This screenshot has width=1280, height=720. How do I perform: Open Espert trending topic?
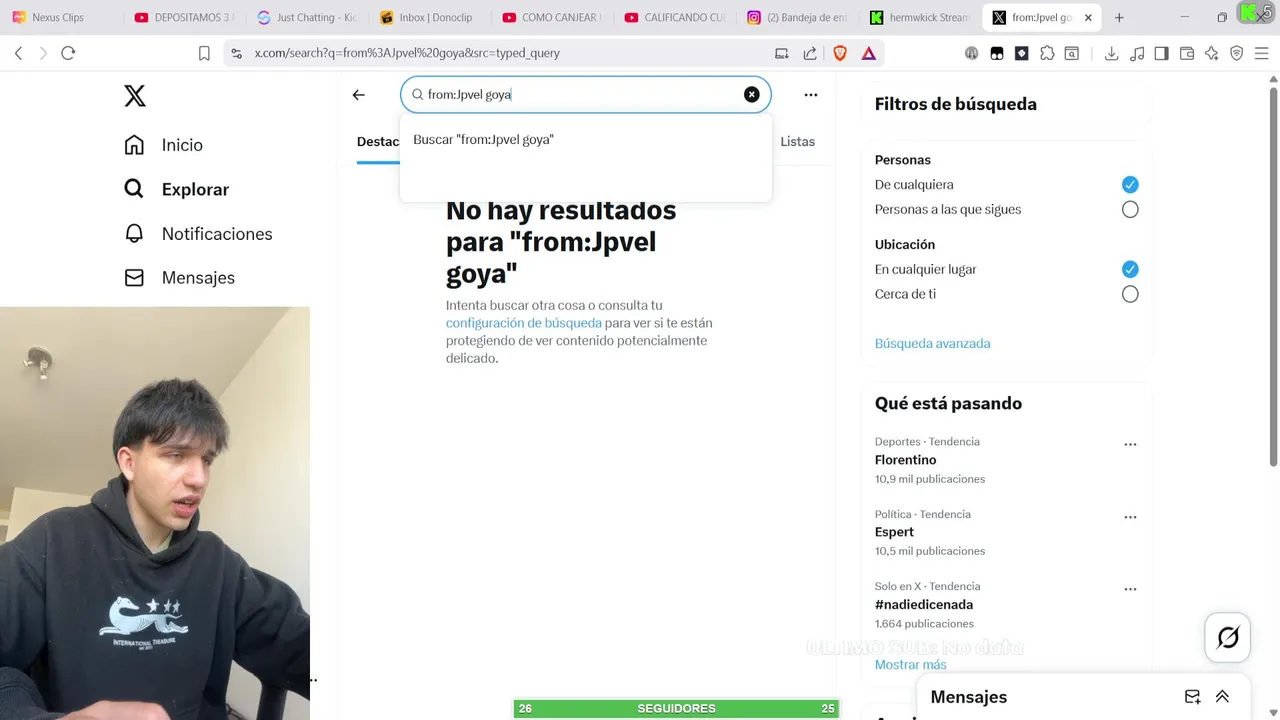point(894,532)
